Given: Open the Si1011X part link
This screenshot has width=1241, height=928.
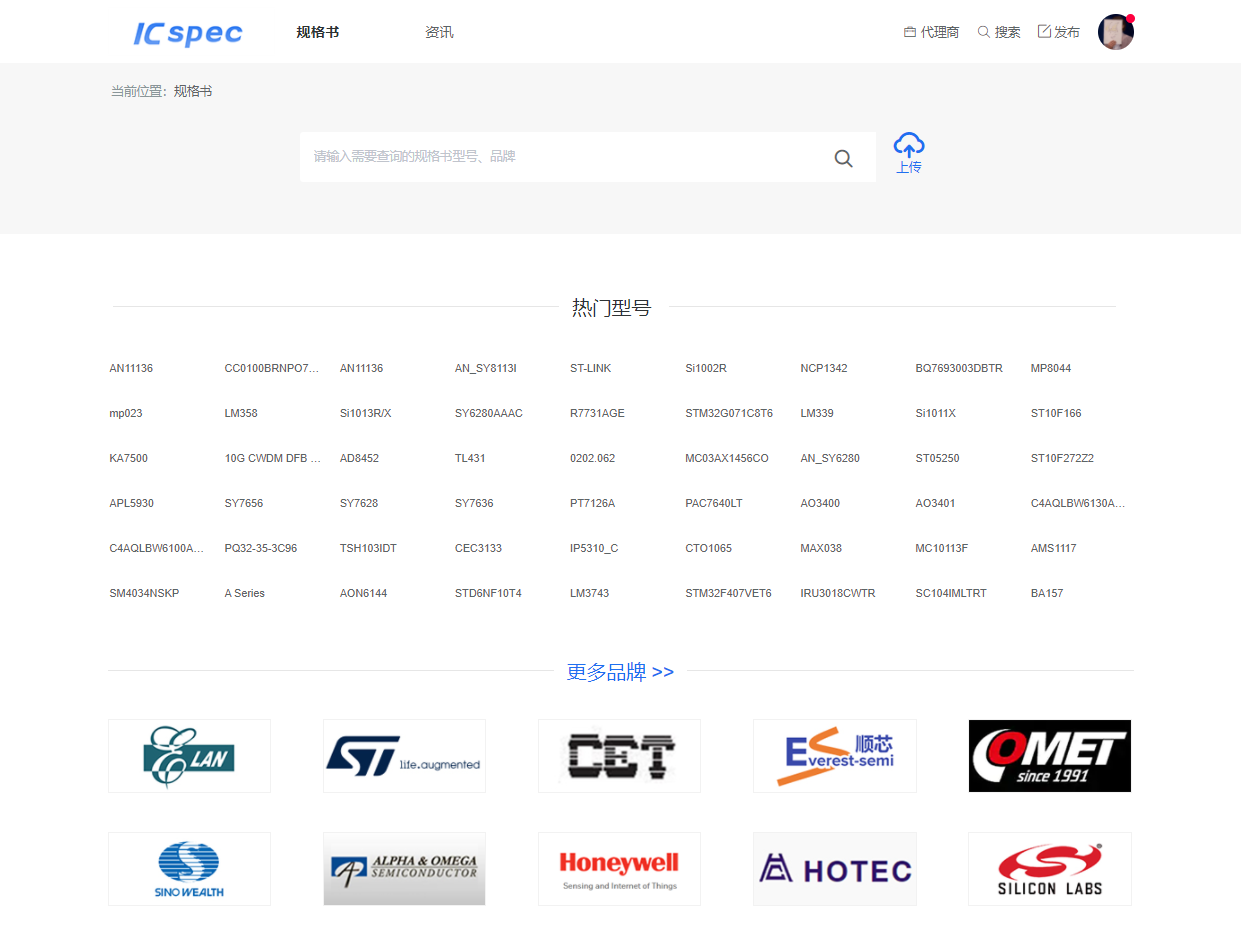Looking at the screenshot, I should coord(936,413).
